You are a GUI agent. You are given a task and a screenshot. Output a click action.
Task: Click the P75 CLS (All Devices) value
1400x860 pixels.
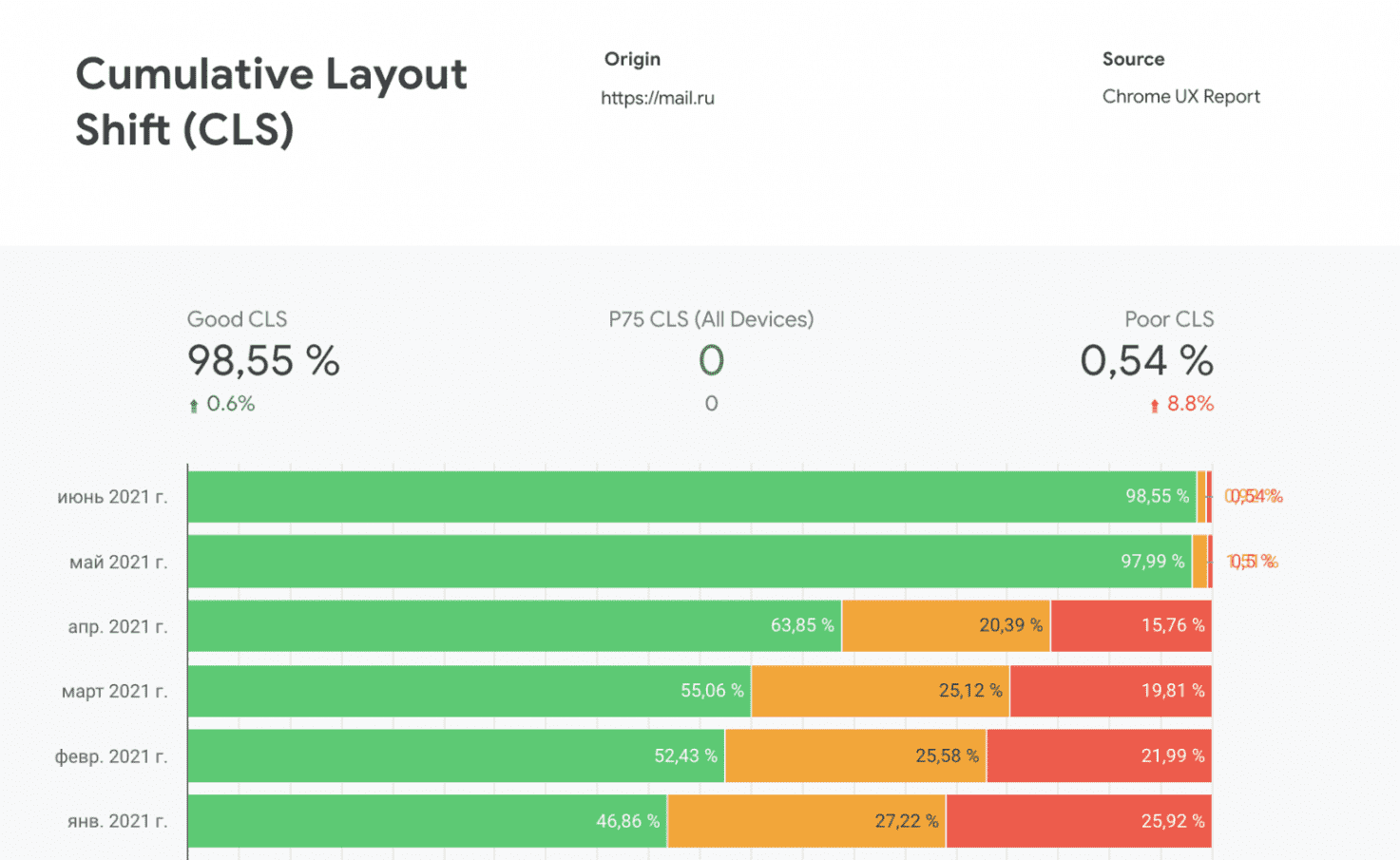tap(711, 361)
